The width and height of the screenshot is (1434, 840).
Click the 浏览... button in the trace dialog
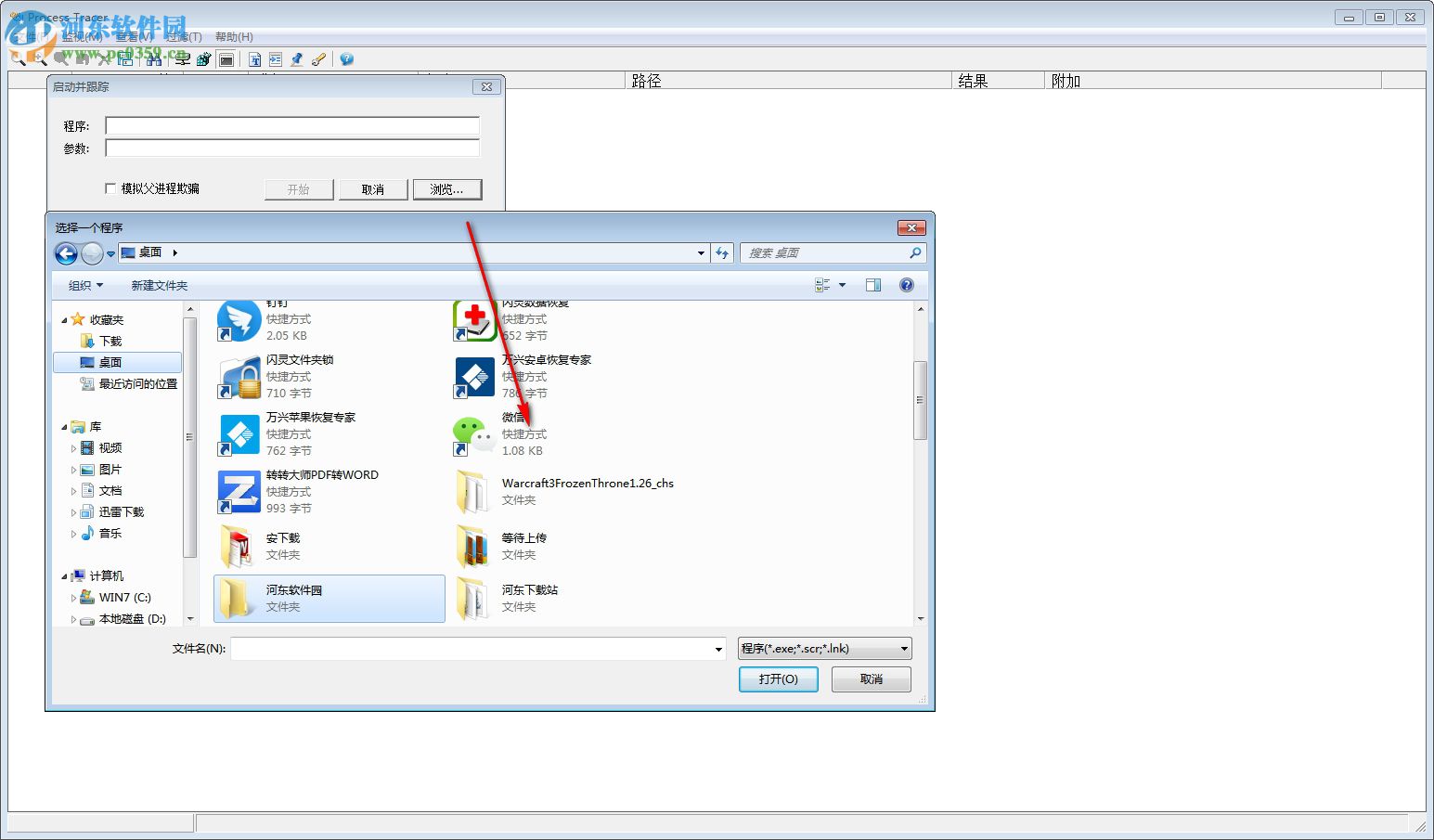[447, 189]
